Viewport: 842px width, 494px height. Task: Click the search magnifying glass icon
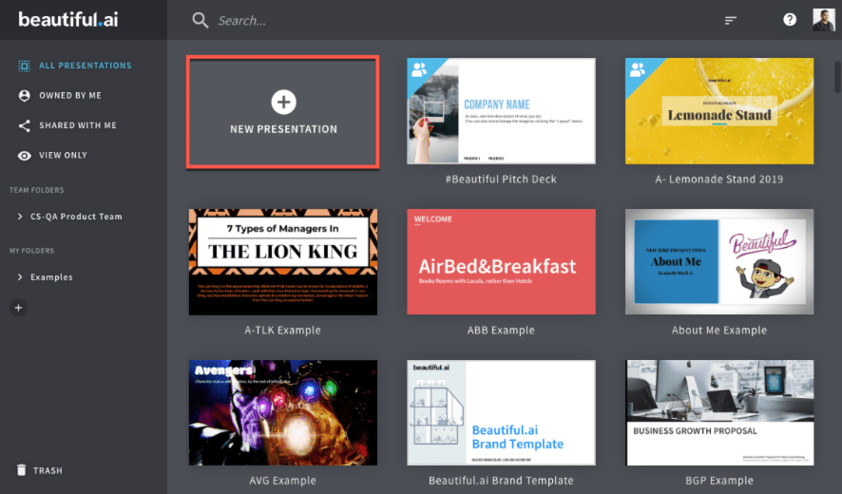(x=200, y=20)
